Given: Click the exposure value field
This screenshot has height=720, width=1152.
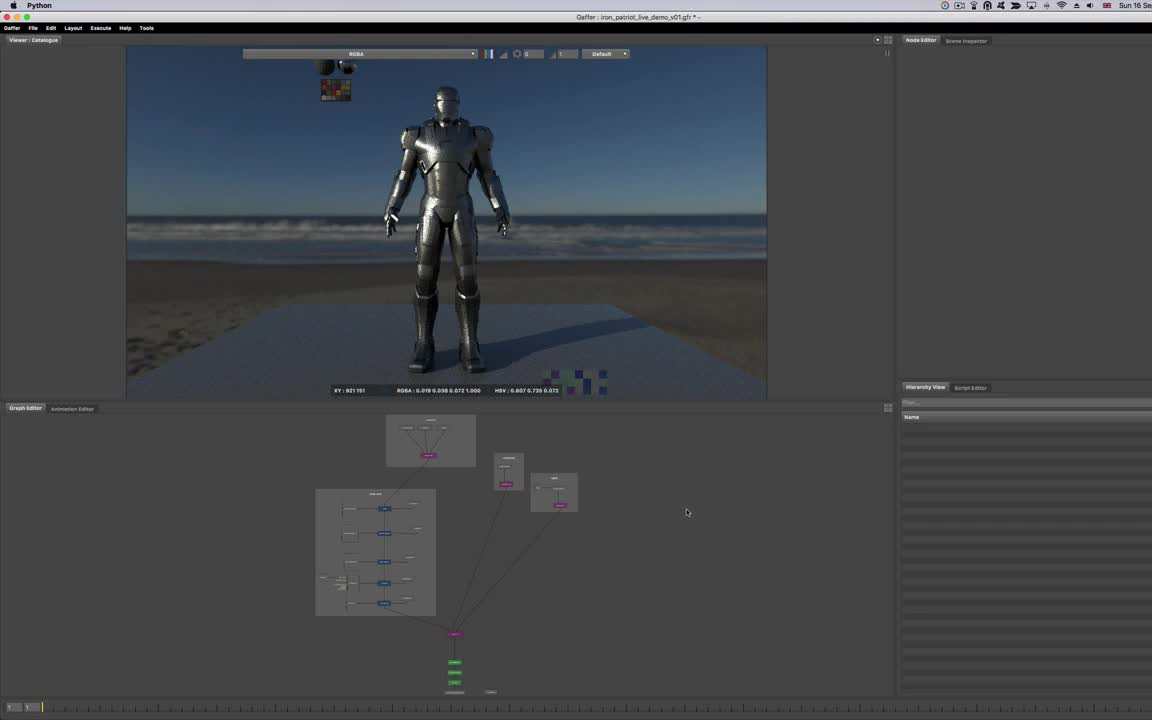Looking at the screenshot, I should pyautogui.click(x=534, y=54).
